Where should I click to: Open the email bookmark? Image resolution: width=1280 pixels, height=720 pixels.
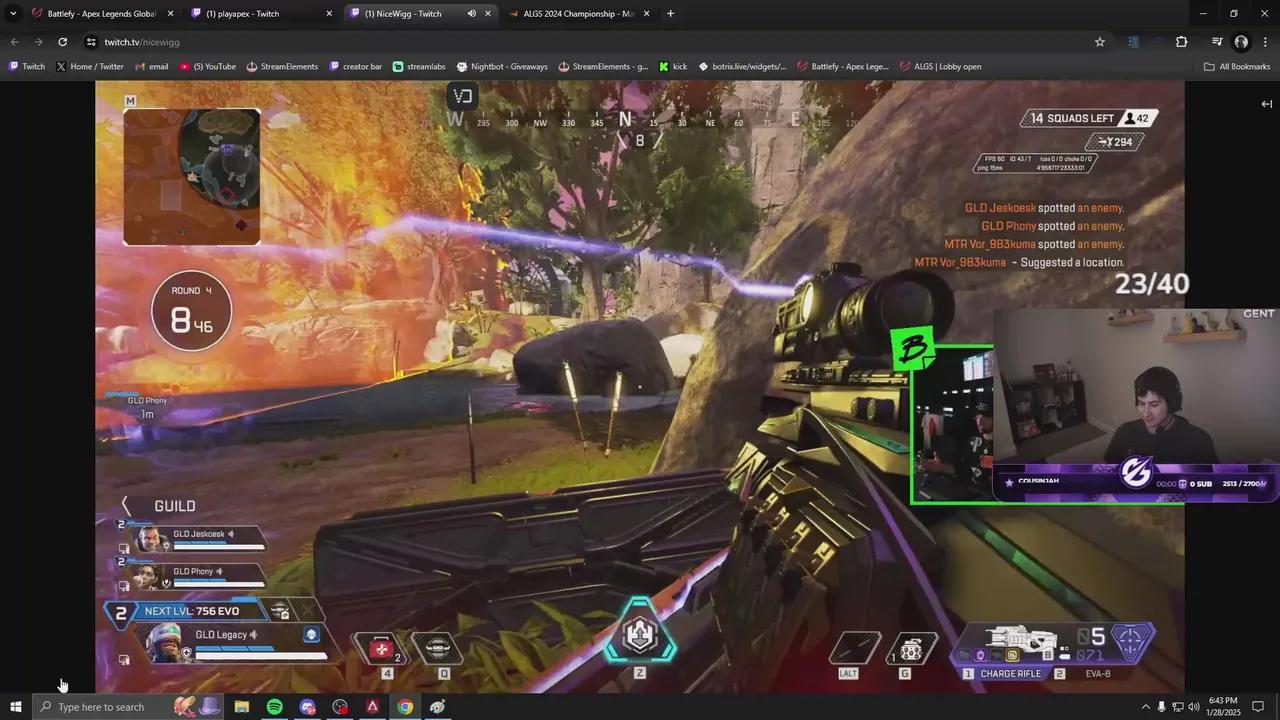pos(151,67)
